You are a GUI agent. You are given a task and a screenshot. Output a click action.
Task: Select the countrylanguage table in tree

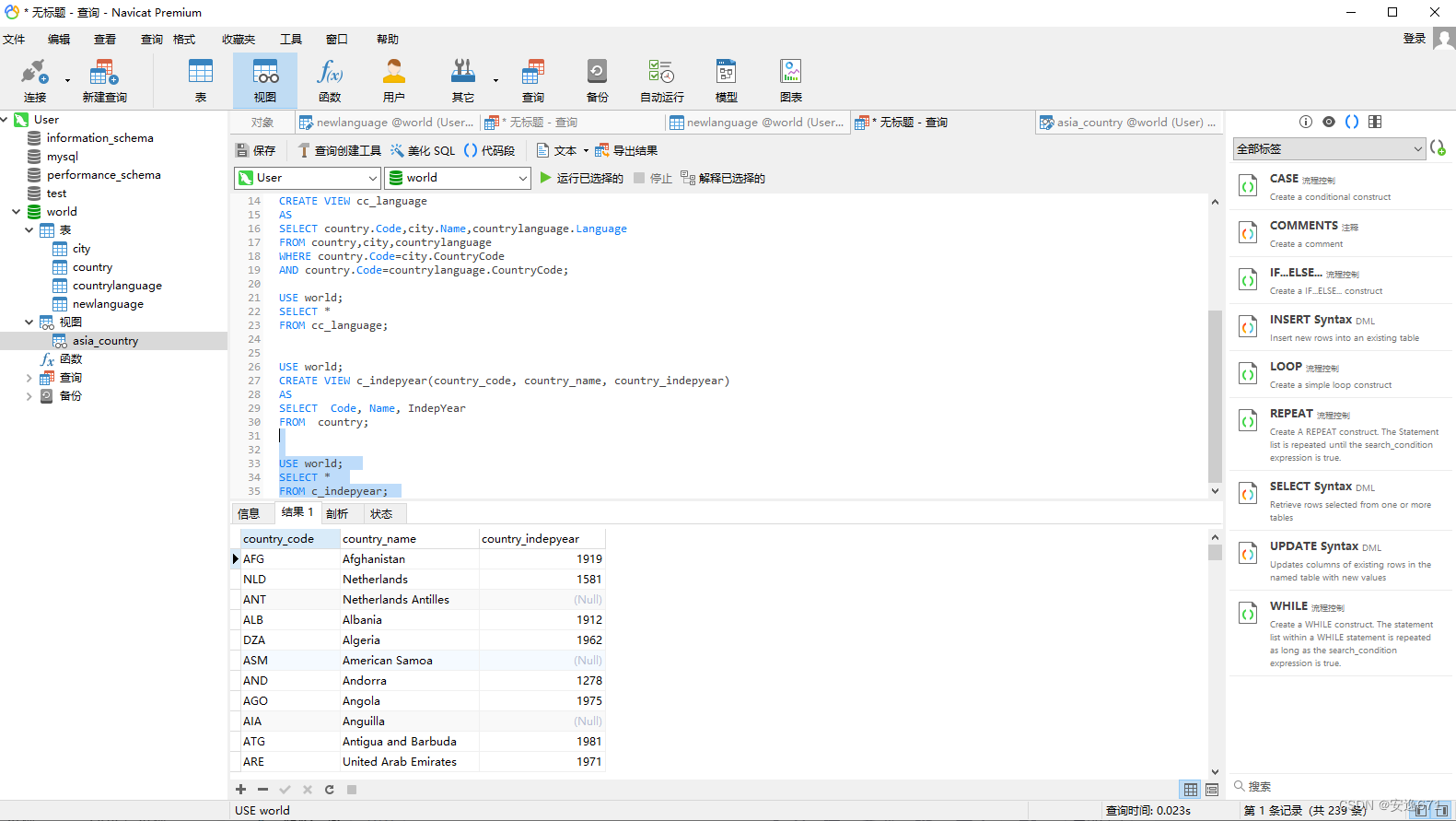[x=117, y=286]
